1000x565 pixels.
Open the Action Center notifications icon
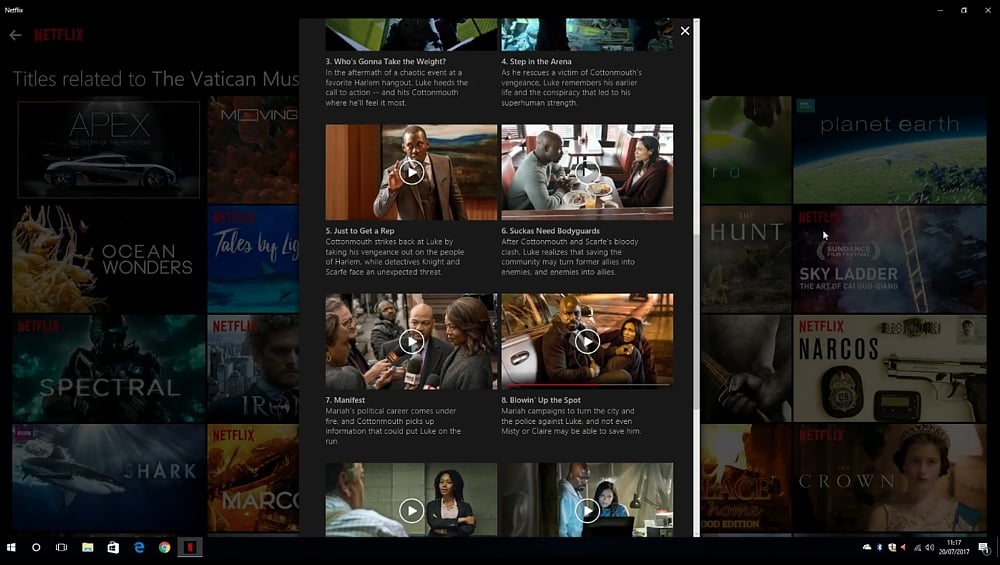pos(984,548)
